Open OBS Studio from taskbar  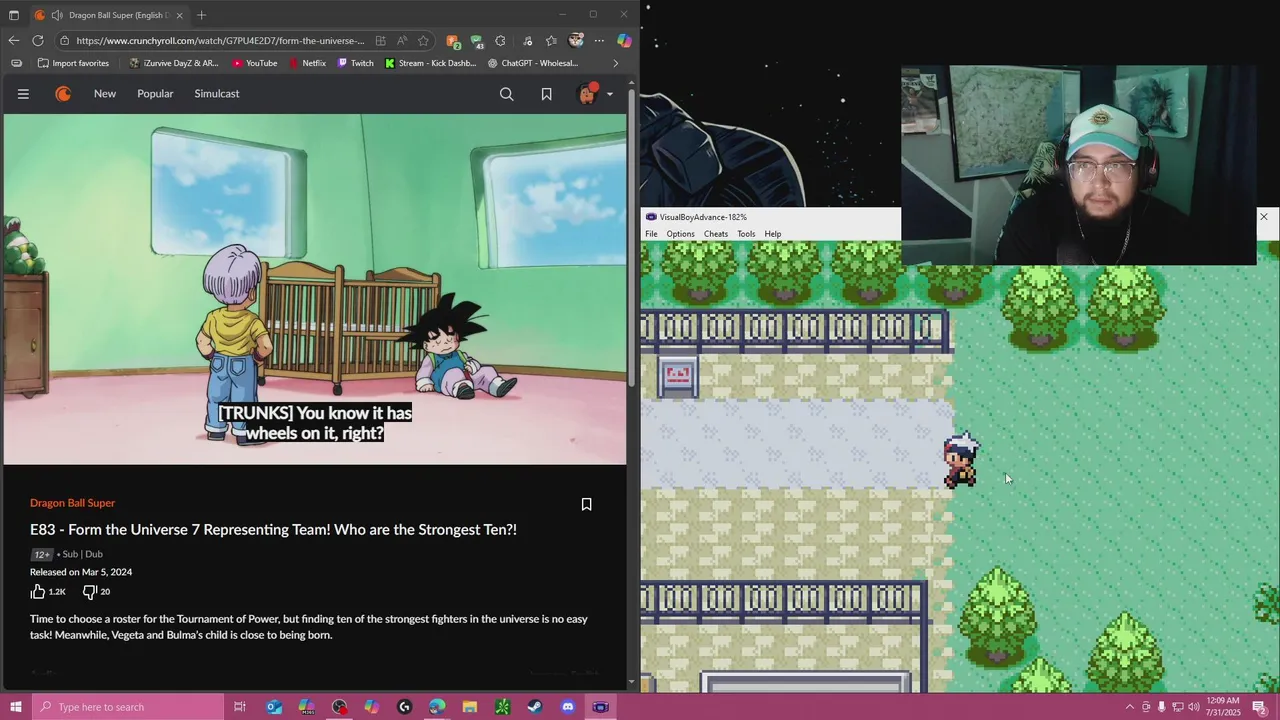tap(340, 707)
